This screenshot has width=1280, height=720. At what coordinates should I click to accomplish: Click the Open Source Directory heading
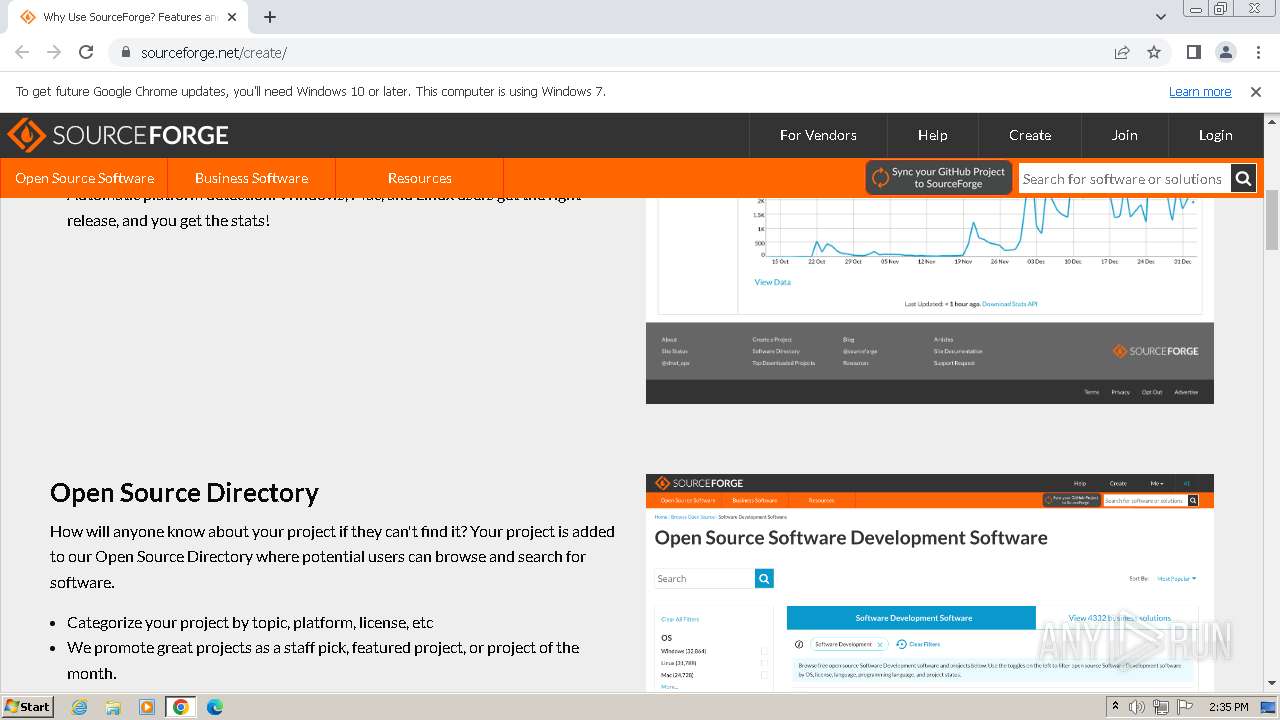click(184, 493)
